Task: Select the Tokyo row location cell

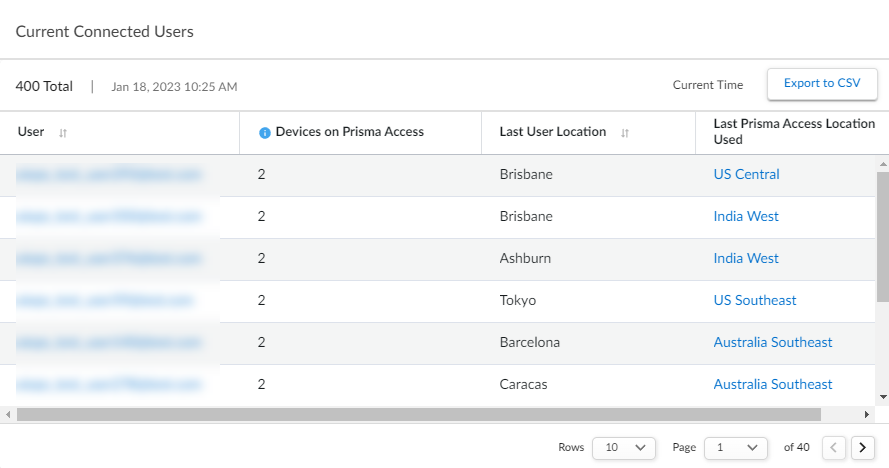Action: (x=518, y=300)
